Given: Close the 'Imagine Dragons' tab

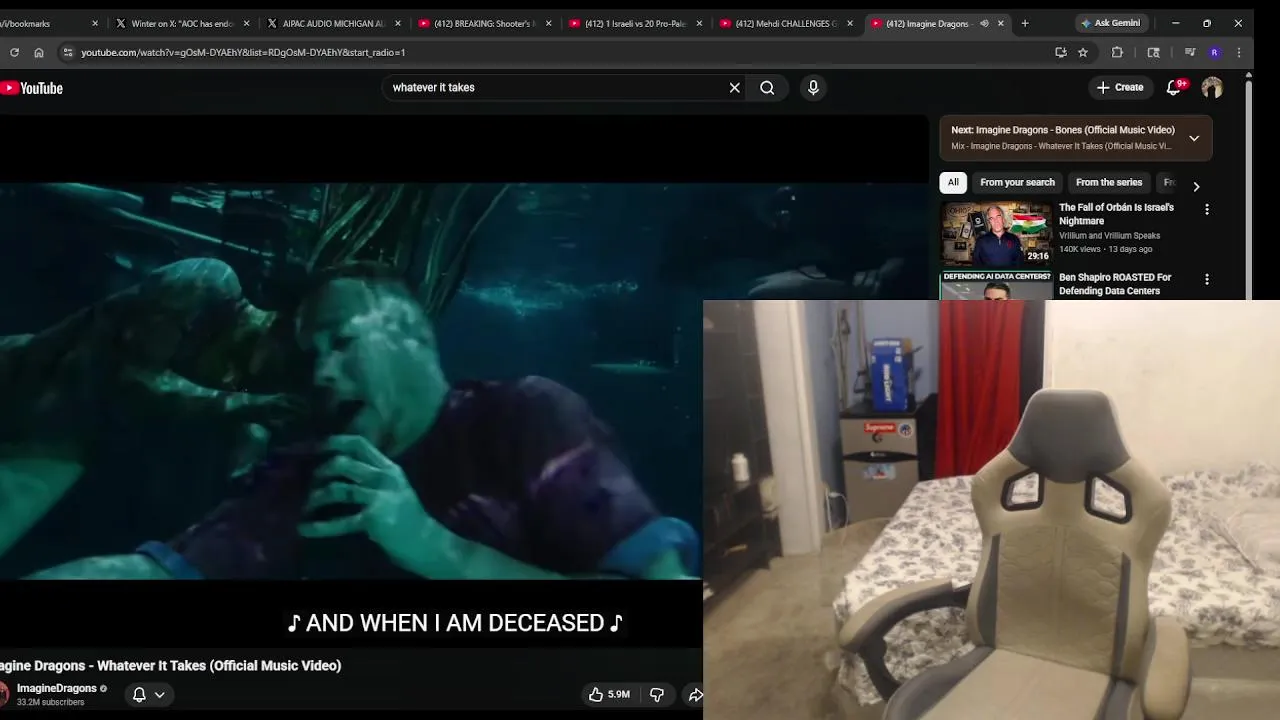Looking at the screenshot, I should tap(1000, 23).
